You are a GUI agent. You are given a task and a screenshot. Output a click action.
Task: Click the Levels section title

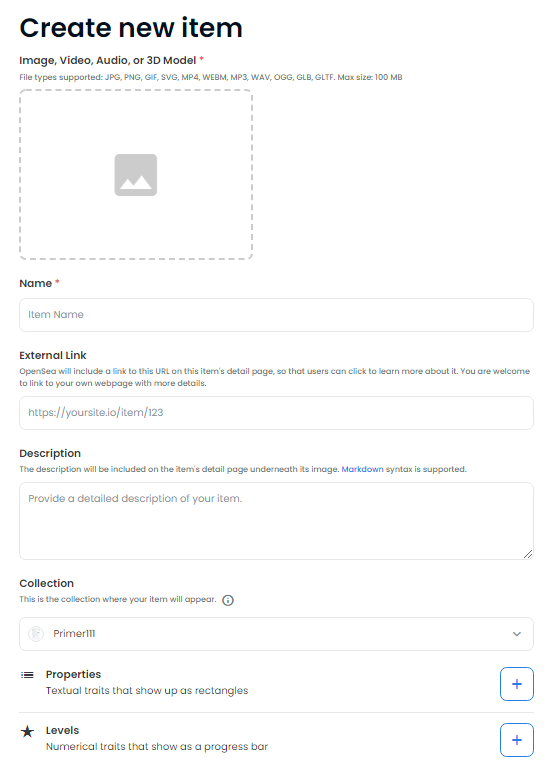(x=62, y=730)
